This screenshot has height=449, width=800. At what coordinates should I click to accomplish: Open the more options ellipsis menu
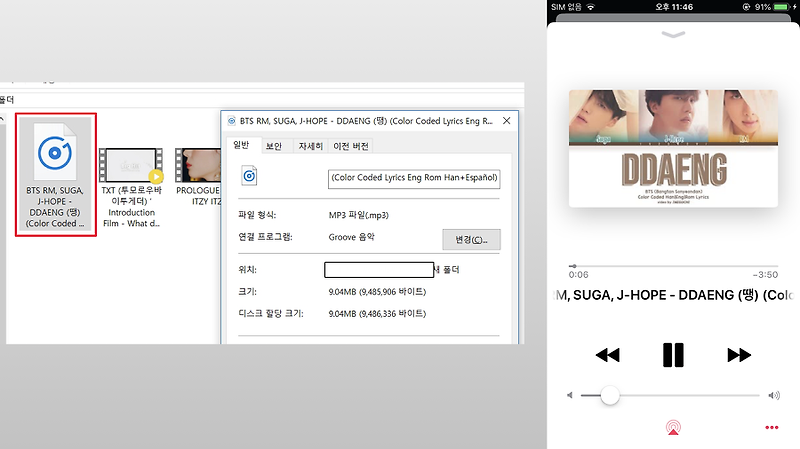coord(771,428)
